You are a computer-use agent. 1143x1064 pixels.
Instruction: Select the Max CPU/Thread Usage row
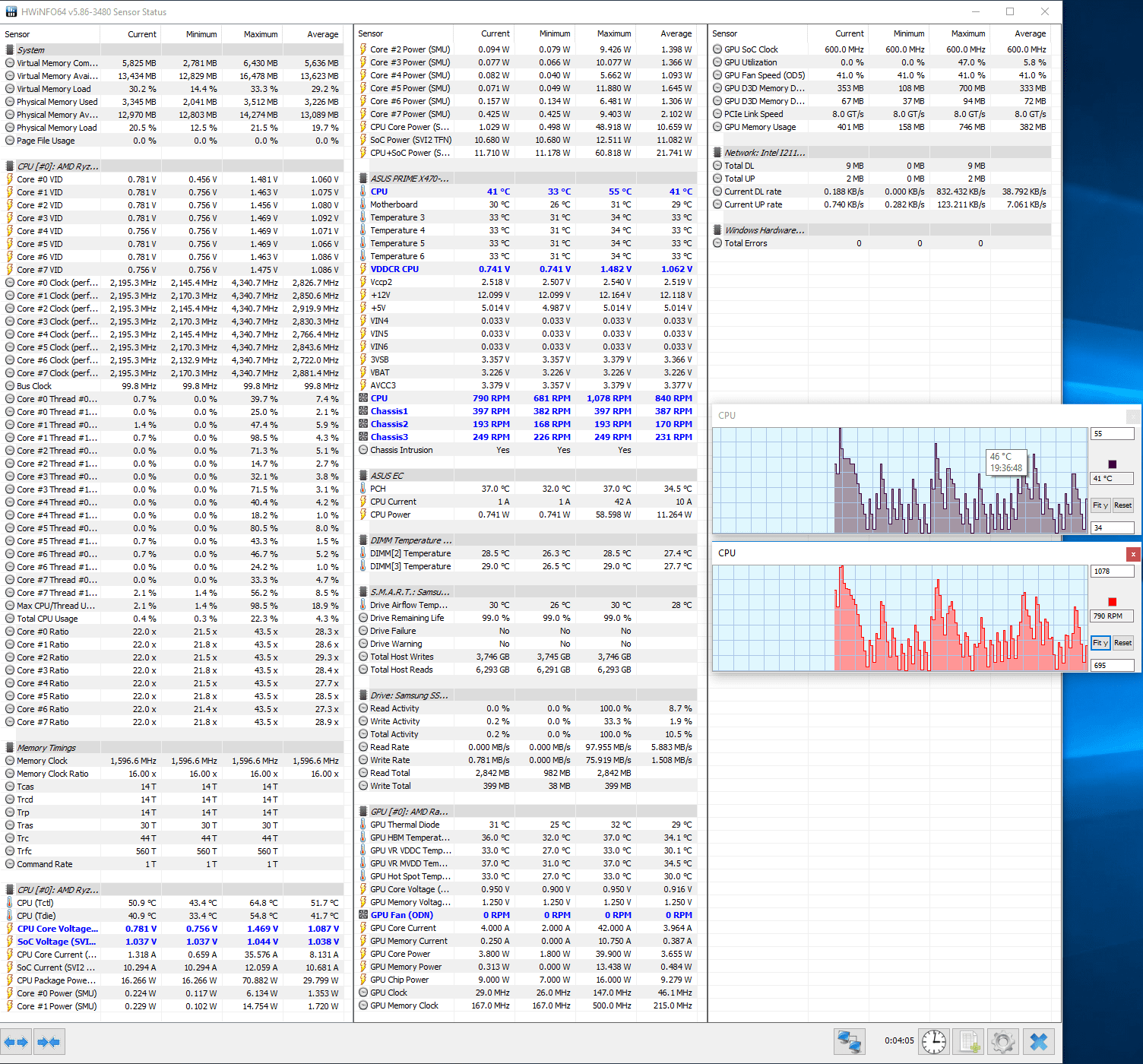pyautogui.click(x=173, y=606)
